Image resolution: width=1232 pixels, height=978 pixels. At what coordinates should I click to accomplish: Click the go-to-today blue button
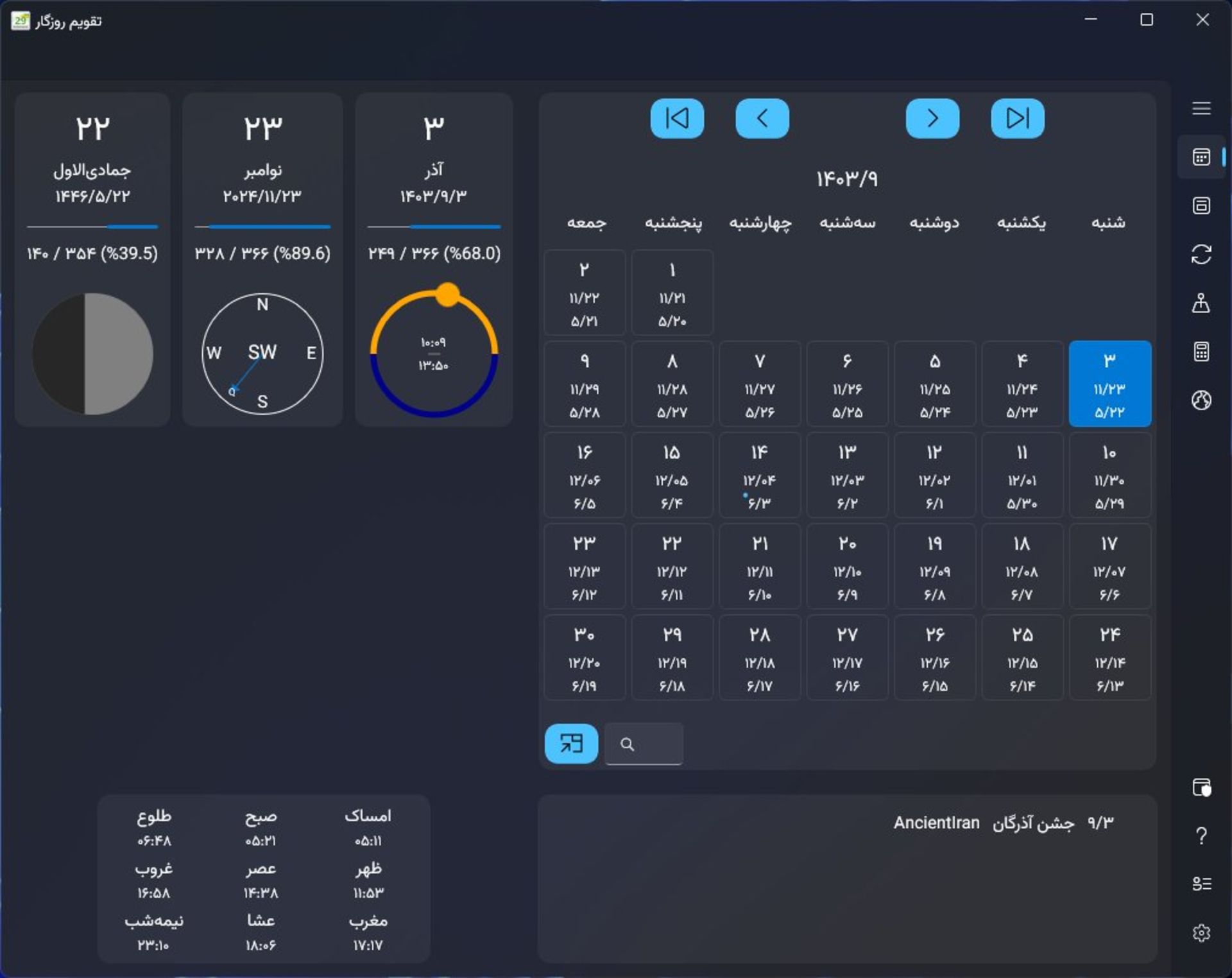pos(571,744)
